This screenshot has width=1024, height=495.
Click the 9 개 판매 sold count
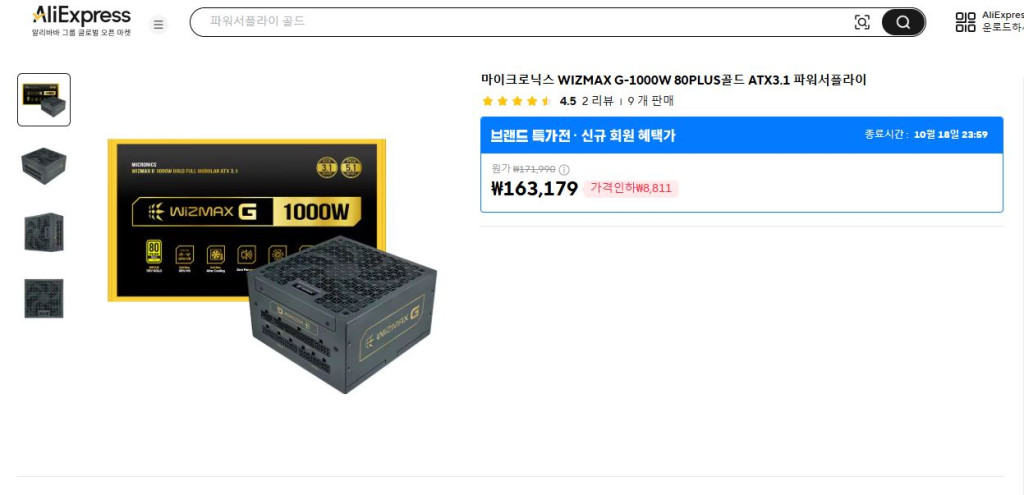(650, 101)
